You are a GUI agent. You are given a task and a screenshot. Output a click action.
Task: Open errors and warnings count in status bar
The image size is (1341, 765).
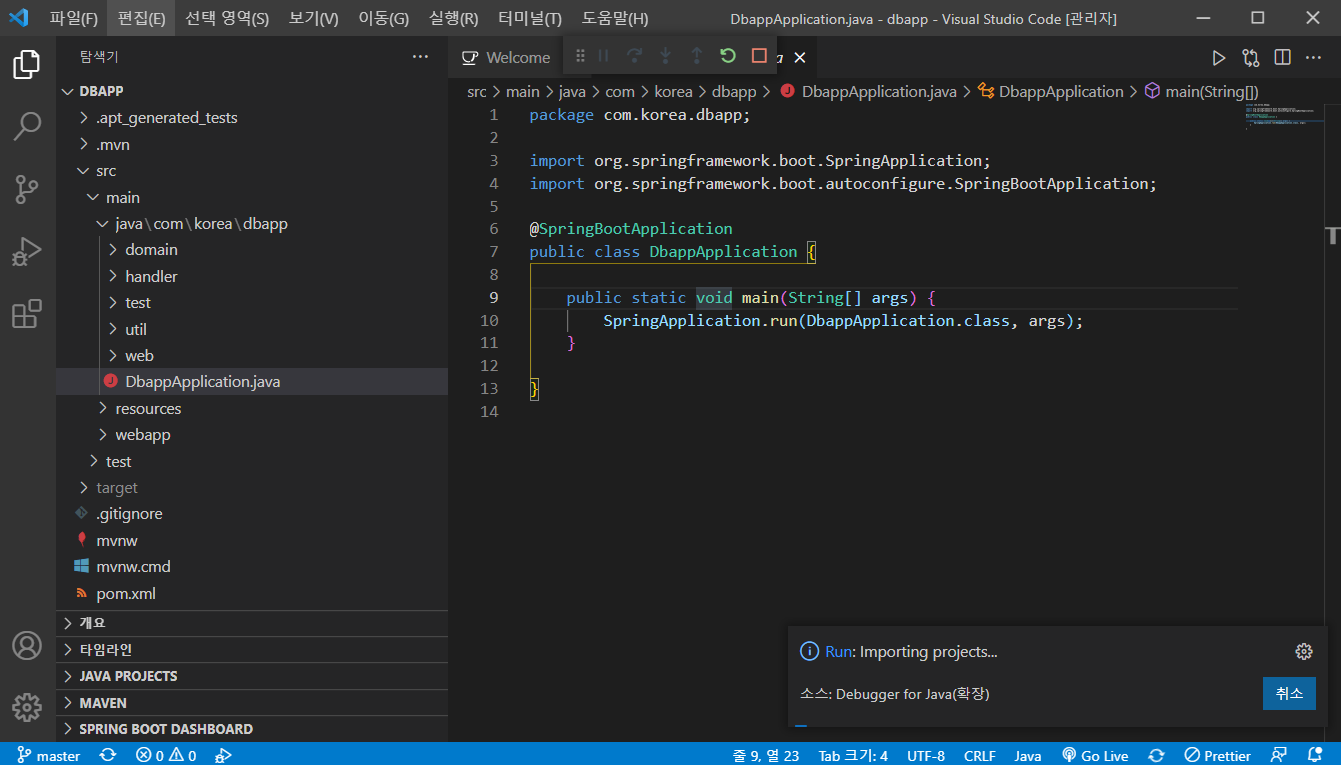[x=166, y=756]
